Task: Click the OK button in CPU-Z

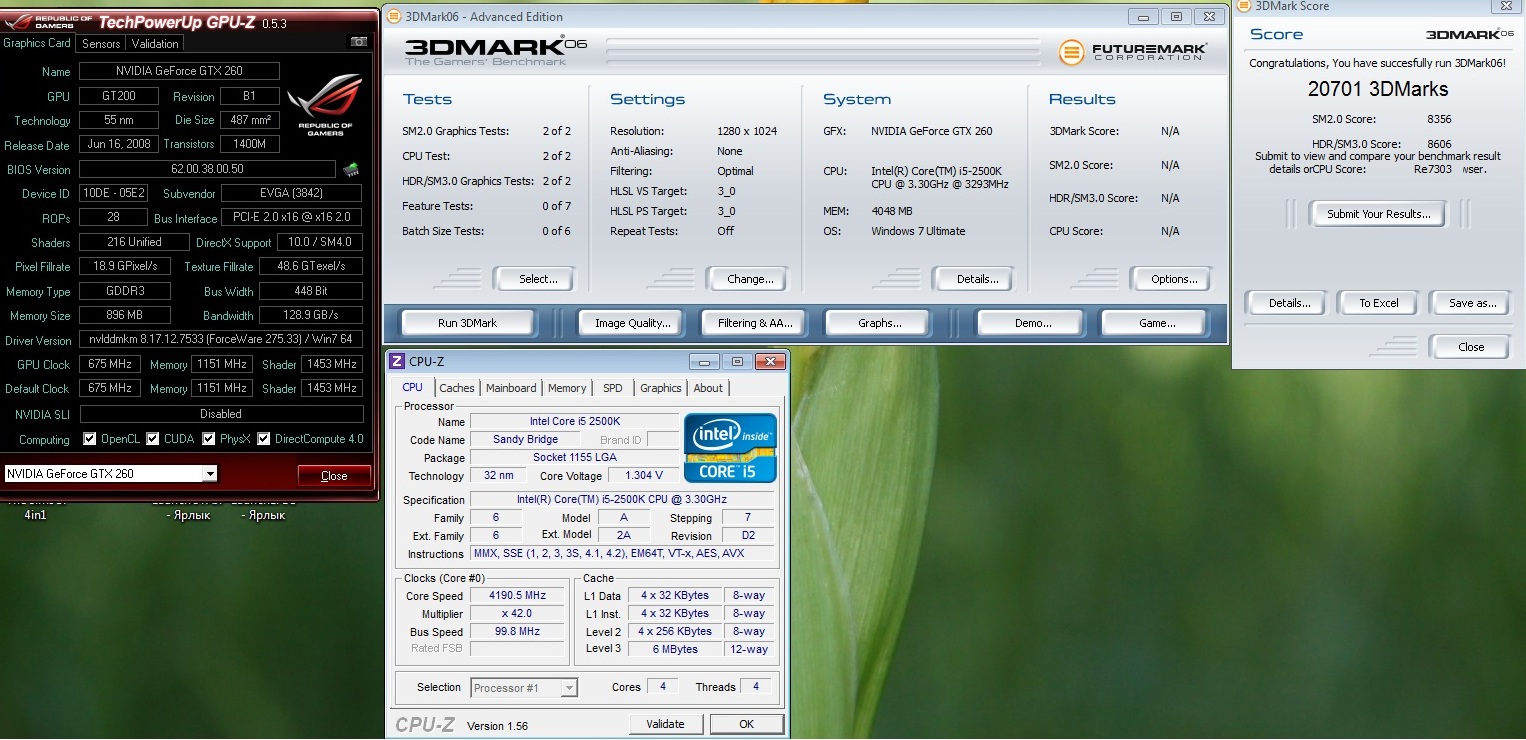Action: (x=746, y=724)
